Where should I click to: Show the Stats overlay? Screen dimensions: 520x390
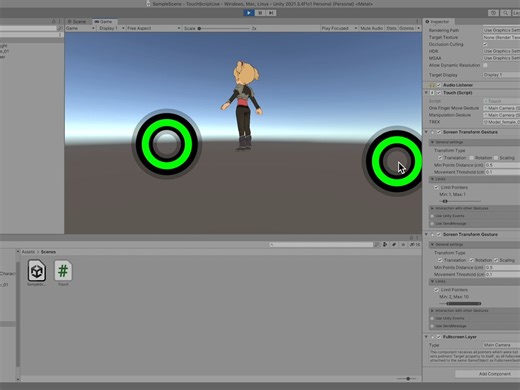(391, 28)
